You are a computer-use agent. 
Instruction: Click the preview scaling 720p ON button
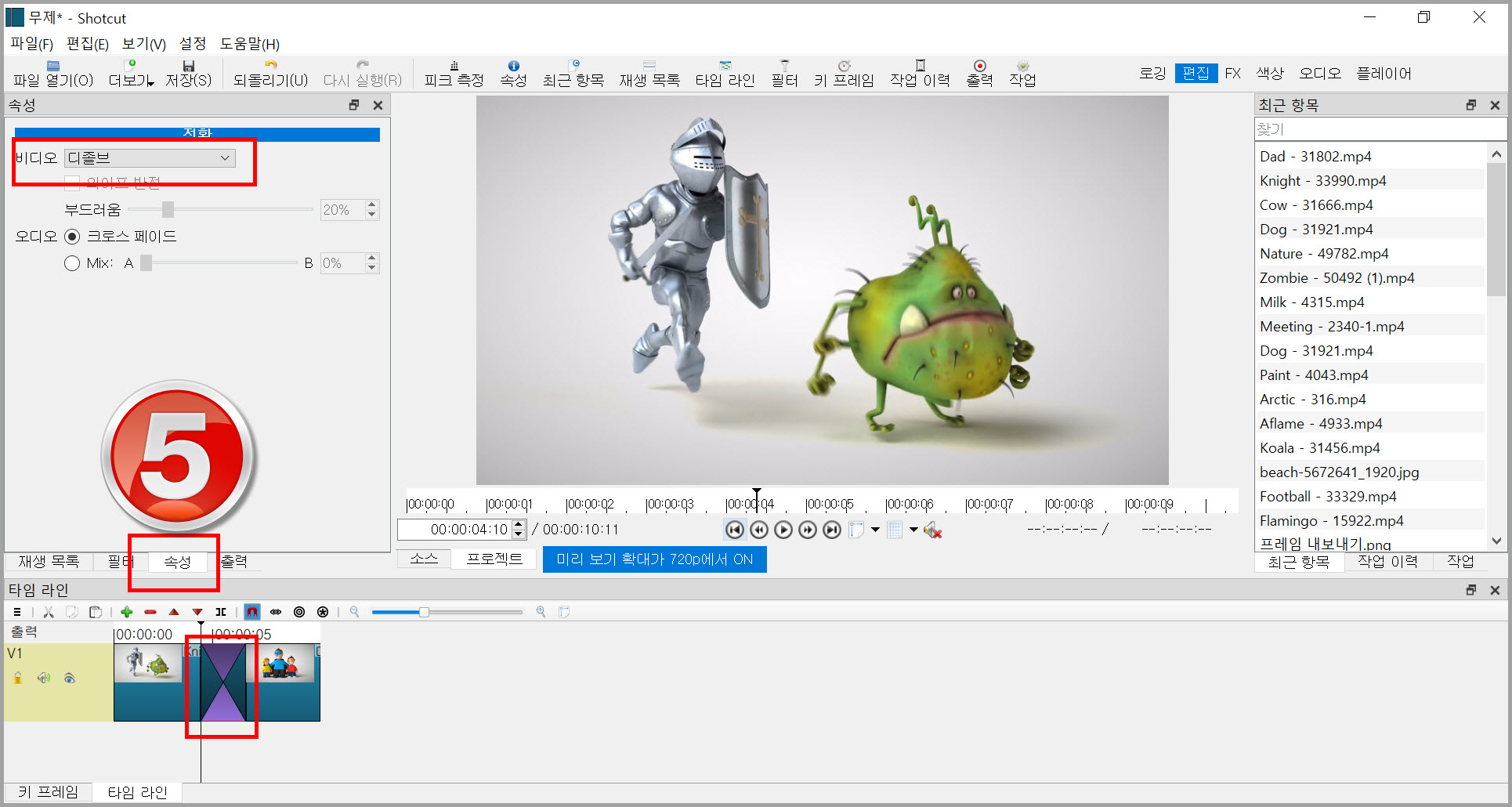click(x=654, y=559)
